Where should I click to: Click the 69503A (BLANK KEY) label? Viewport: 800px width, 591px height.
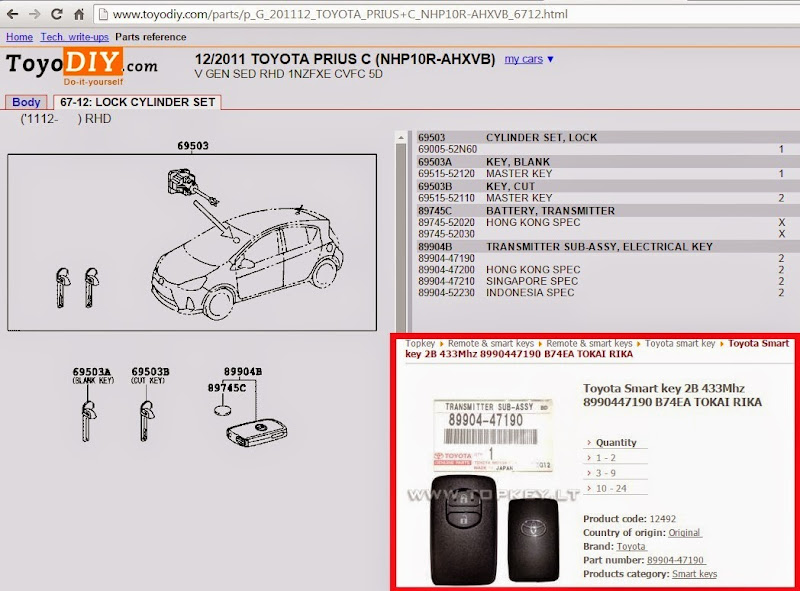pyautogui.click(x=93, y=376)
